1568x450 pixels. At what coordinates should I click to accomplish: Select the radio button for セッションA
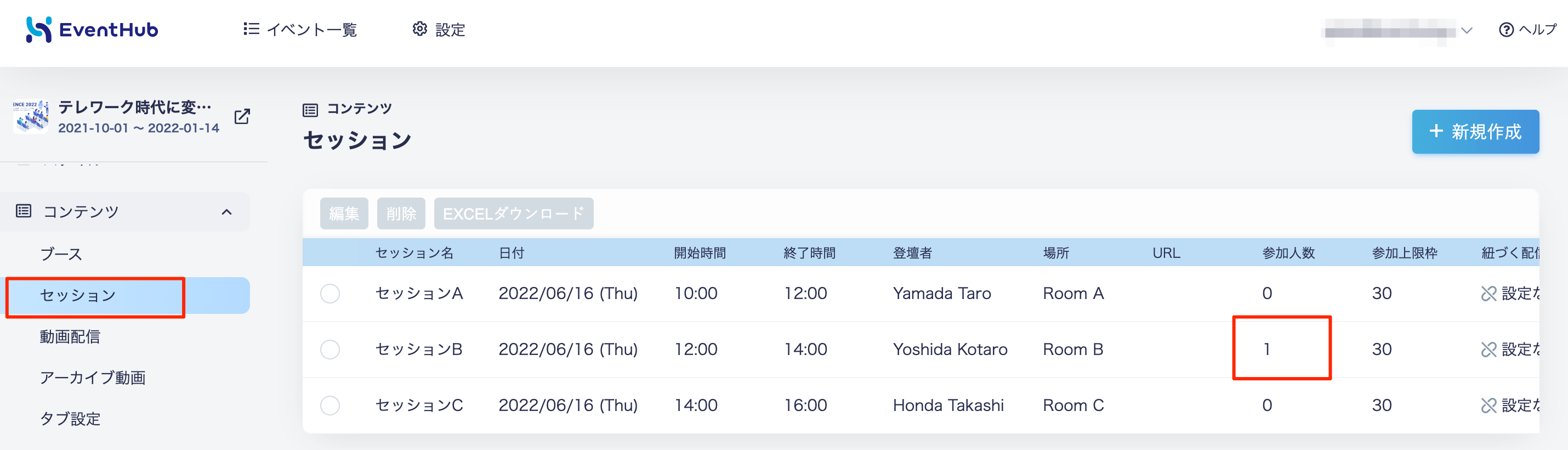tap(330, 294)
